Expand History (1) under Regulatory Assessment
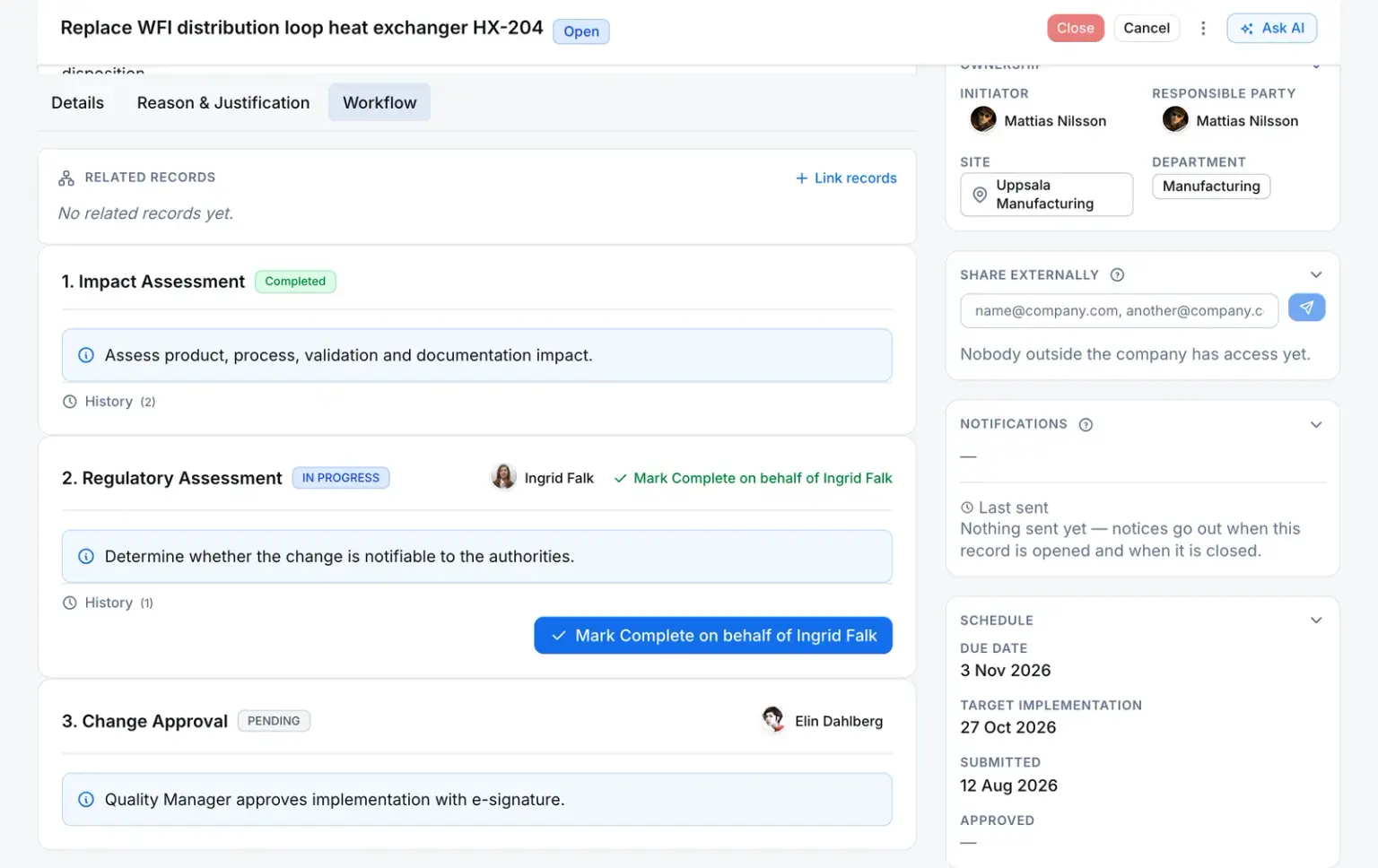The image size is (1378, 868). point(109,603)
